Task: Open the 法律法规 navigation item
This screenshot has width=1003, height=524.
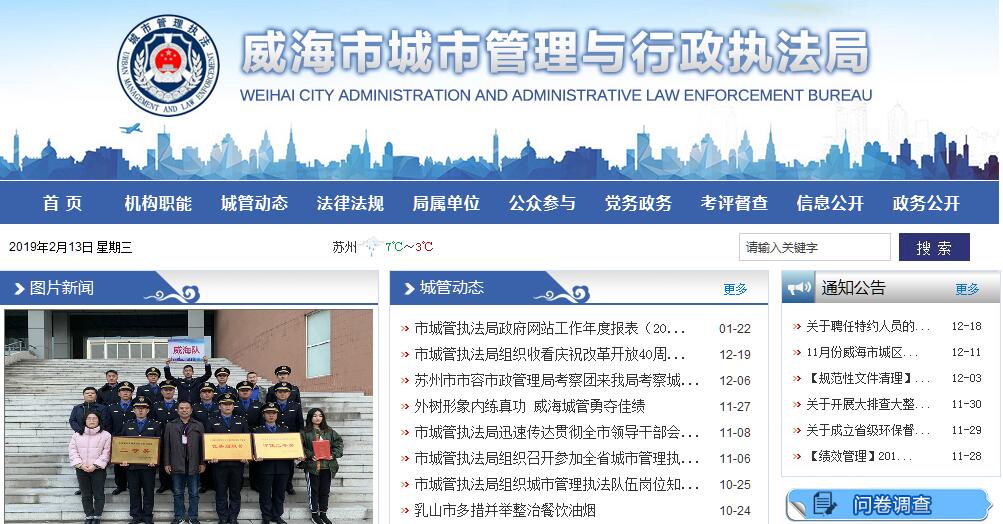Action: [350, 203]
